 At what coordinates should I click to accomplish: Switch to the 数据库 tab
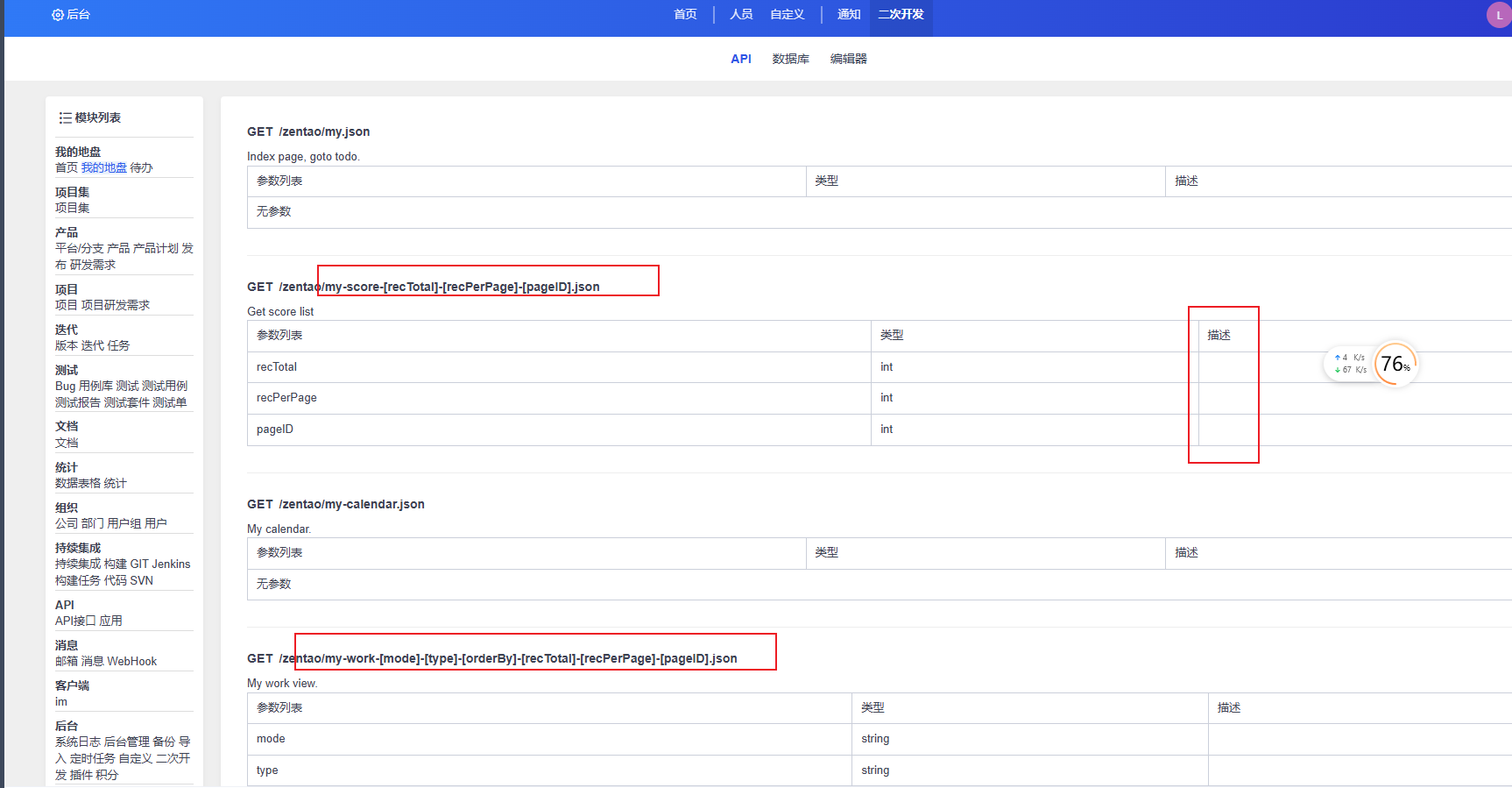pyautogui.click(x=790, y=59)
